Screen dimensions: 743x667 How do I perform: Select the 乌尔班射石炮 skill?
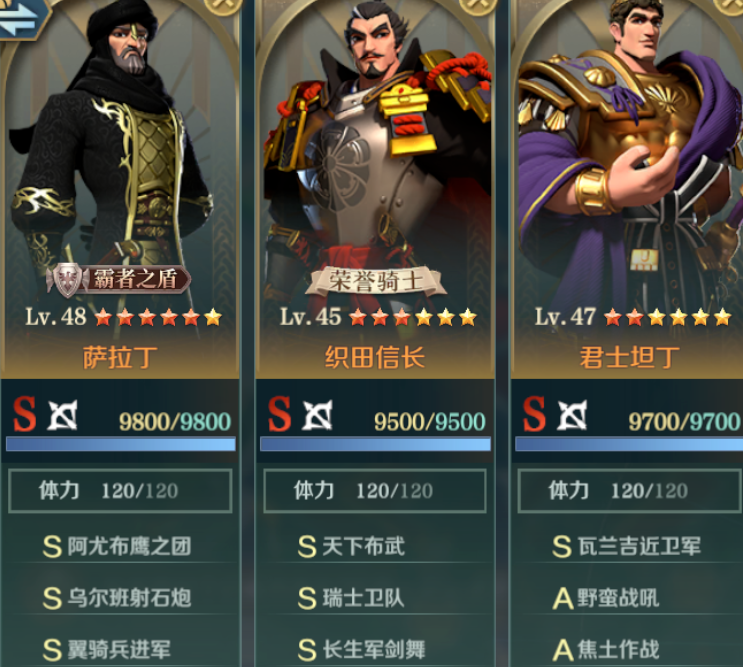(x=118, y=598)
